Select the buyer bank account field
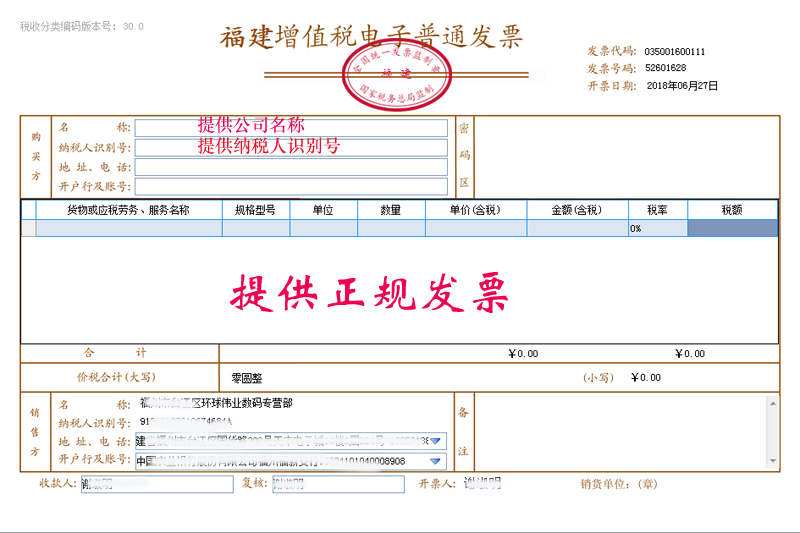800x533 pixels. (291, 186)
